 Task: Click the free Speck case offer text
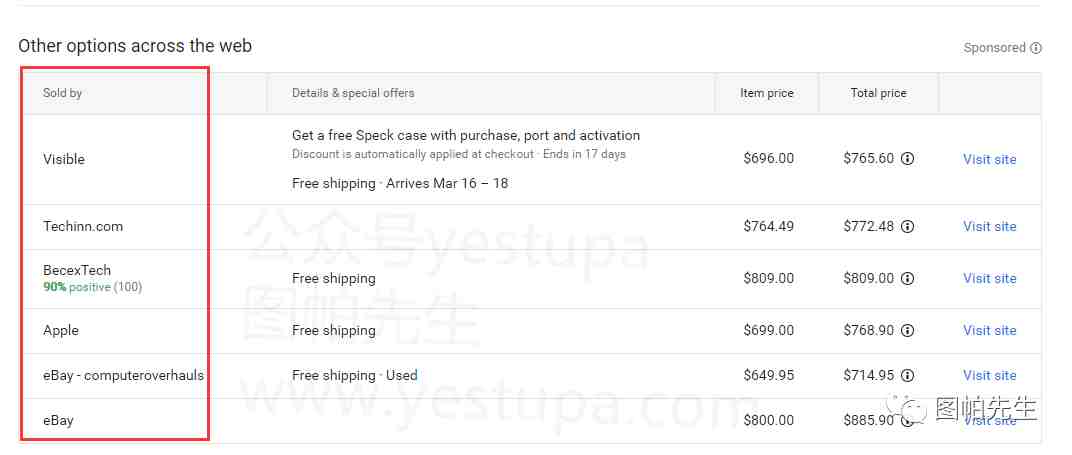pyautogui.click(x=466, y=135)
